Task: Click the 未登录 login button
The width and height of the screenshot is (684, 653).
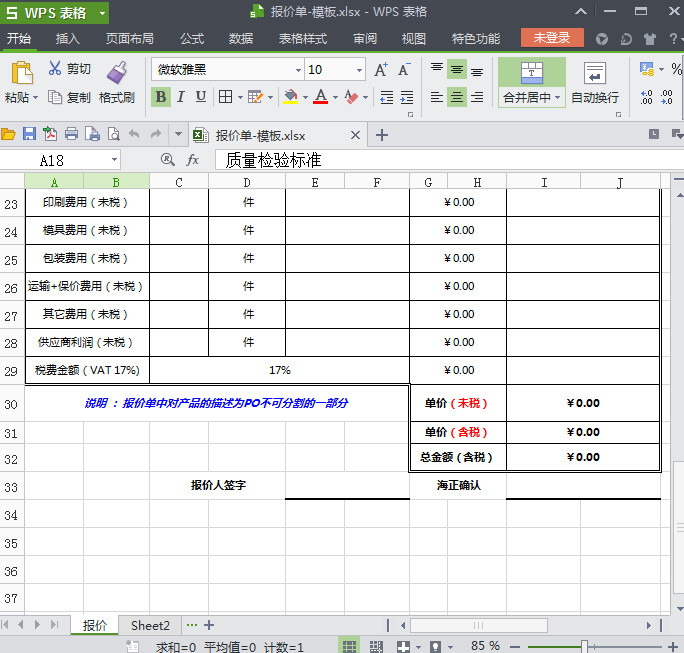Action: [552, 38]
